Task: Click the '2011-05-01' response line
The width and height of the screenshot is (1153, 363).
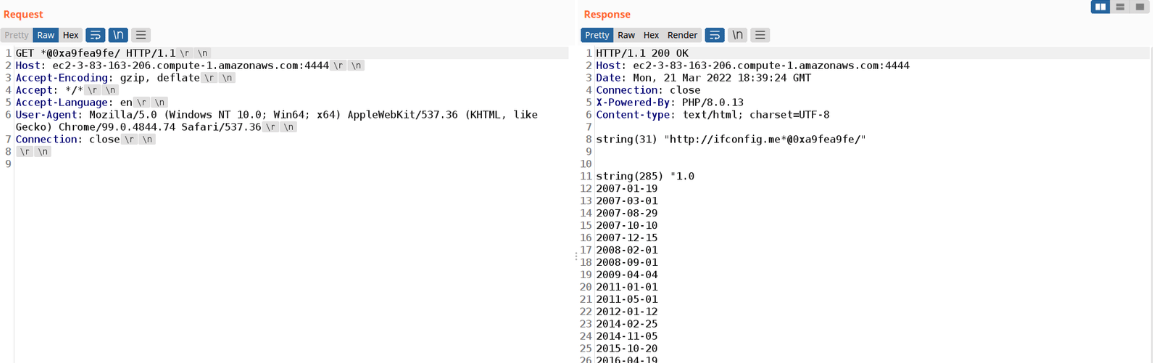Action: [x=627, y=299]
